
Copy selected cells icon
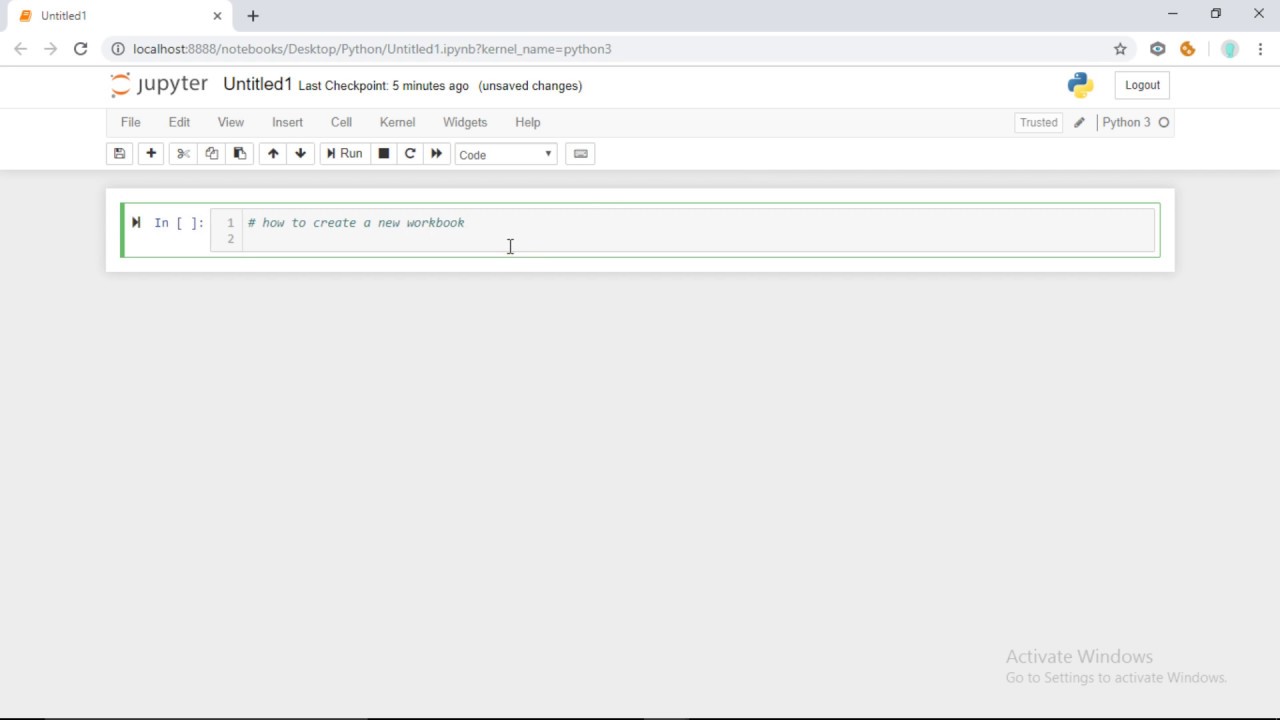tap(211, 154)
